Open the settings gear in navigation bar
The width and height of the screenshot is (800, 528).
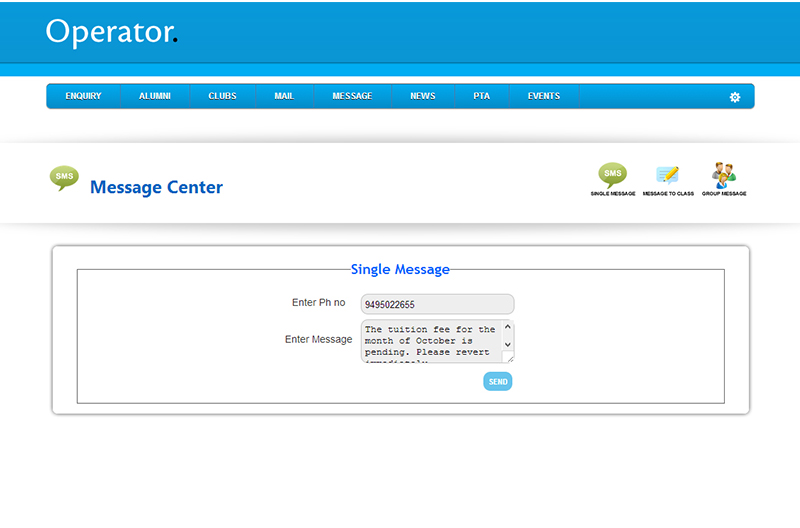(x=735, y=97)
